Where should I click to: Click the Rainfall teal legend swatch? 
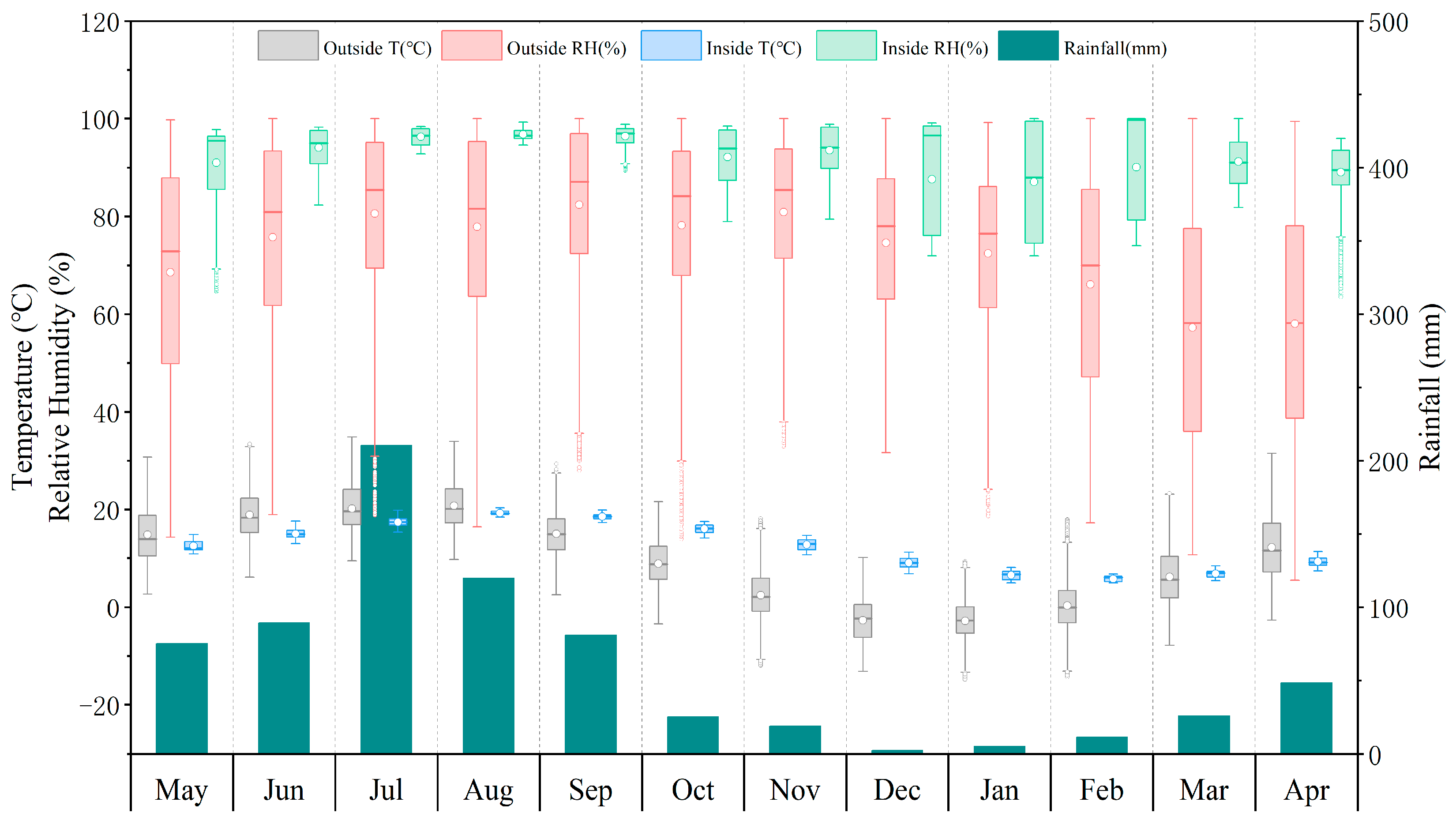pos(1028,45)
